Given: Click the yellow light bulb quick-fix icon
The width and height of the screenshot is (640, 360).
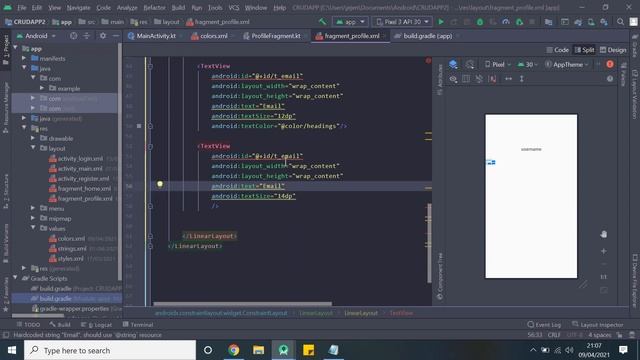Looking at the screenshot, I should click(x=160, y=184).
